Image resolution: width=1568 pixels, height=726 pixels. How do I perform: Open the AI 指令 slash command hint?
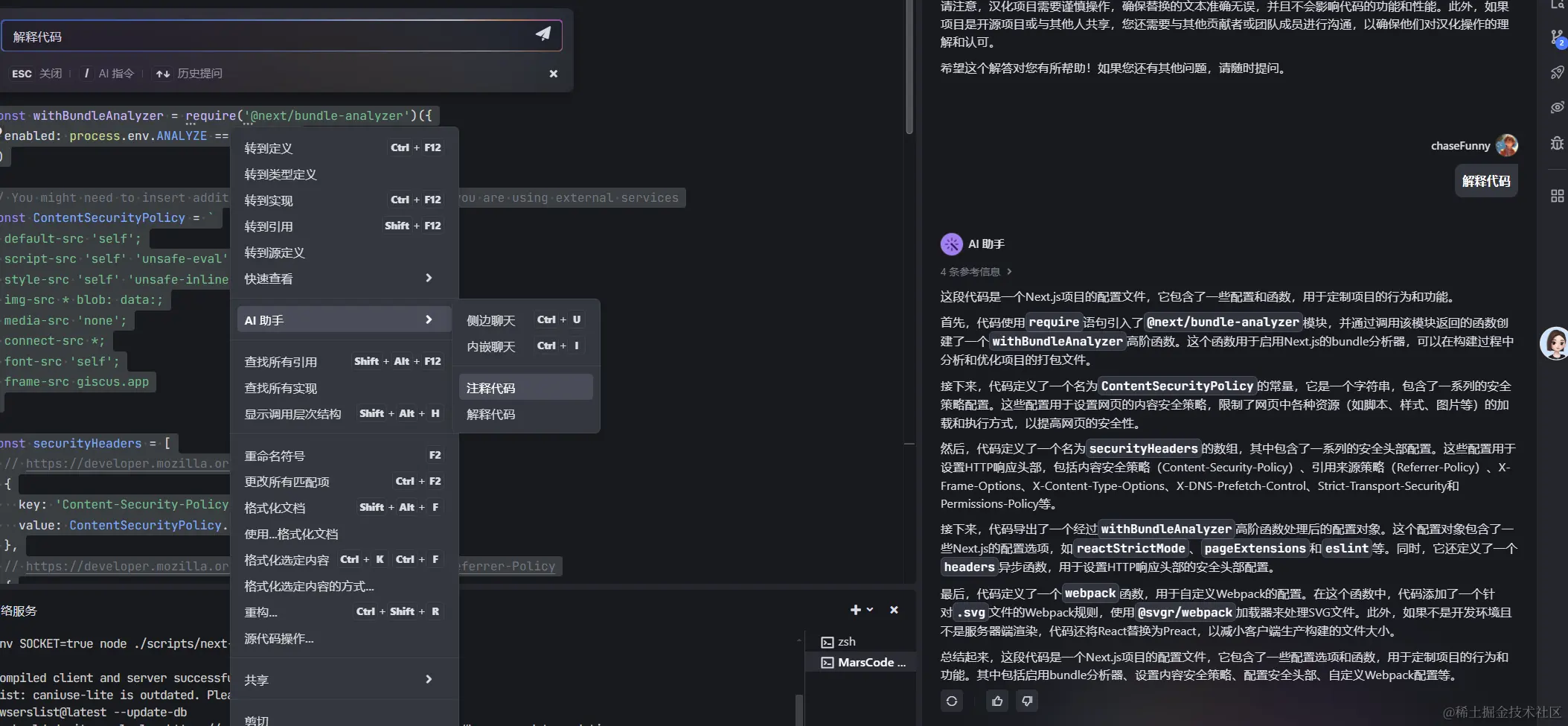tap(109, 74)
